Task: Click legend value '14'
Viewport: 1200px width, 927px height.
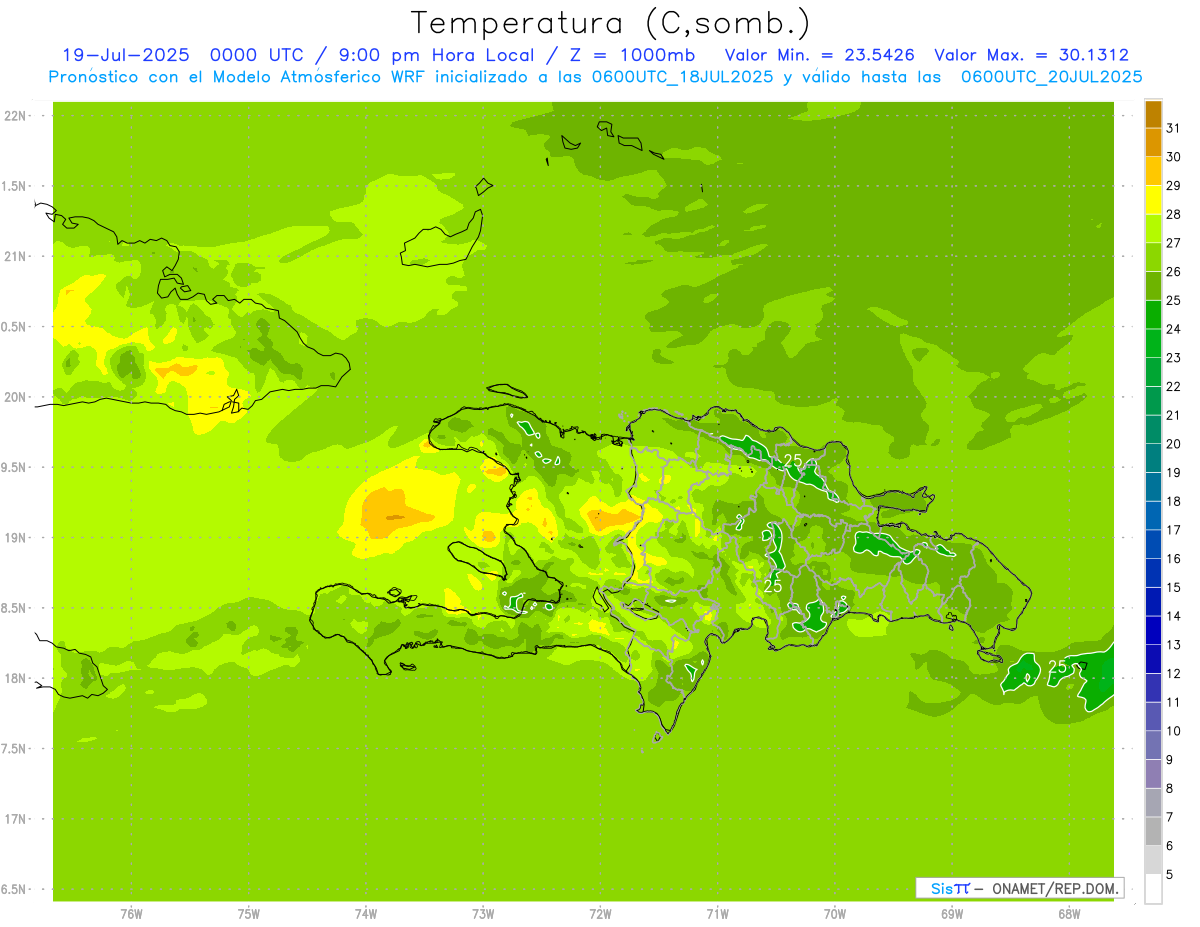Action: 1173,616
